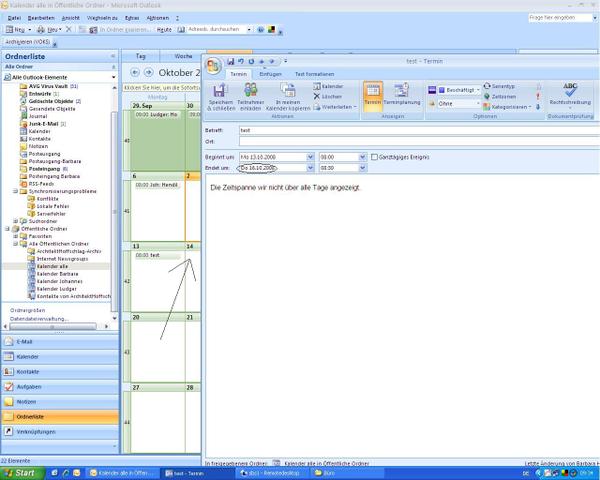Open 00:00 test appointment on 13th
Screen dimensions: 600x480
[158, 255]
